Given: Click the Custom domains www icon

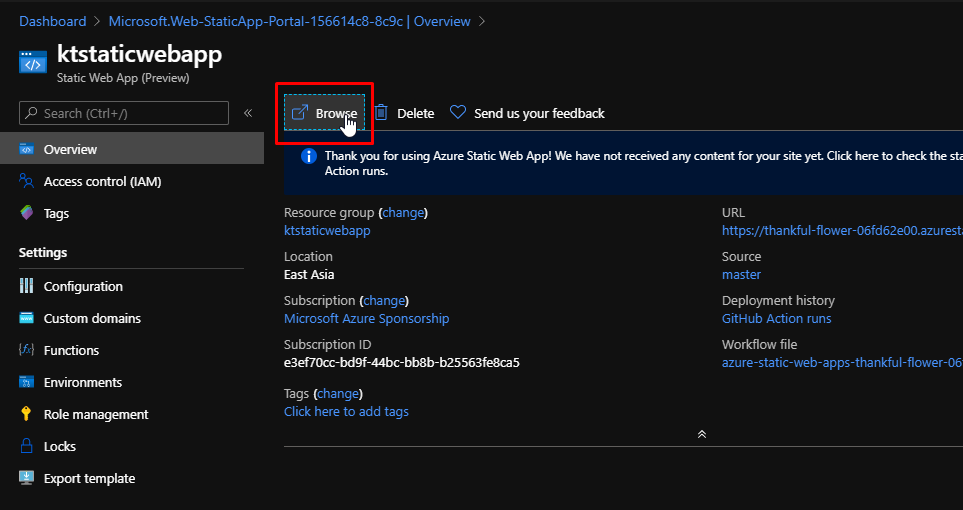Looking at the screenshot, I should (x=26, y=318).
